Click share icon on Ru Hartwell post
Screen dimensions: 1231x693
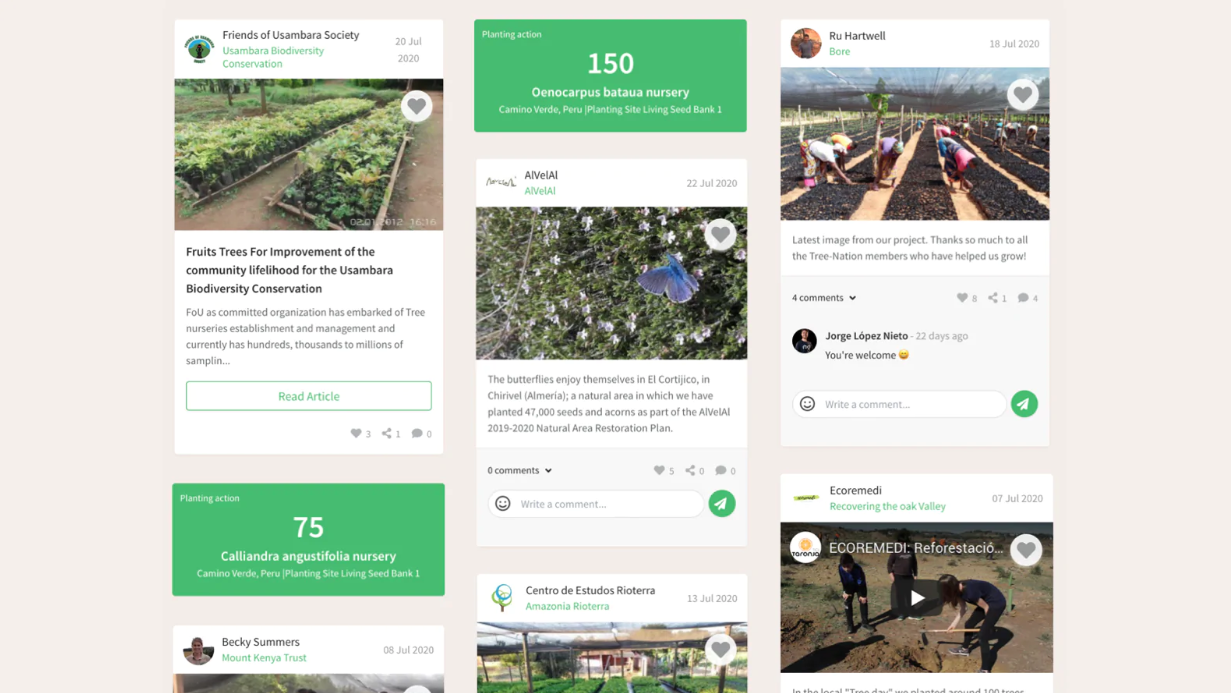(x=993, y=298)
